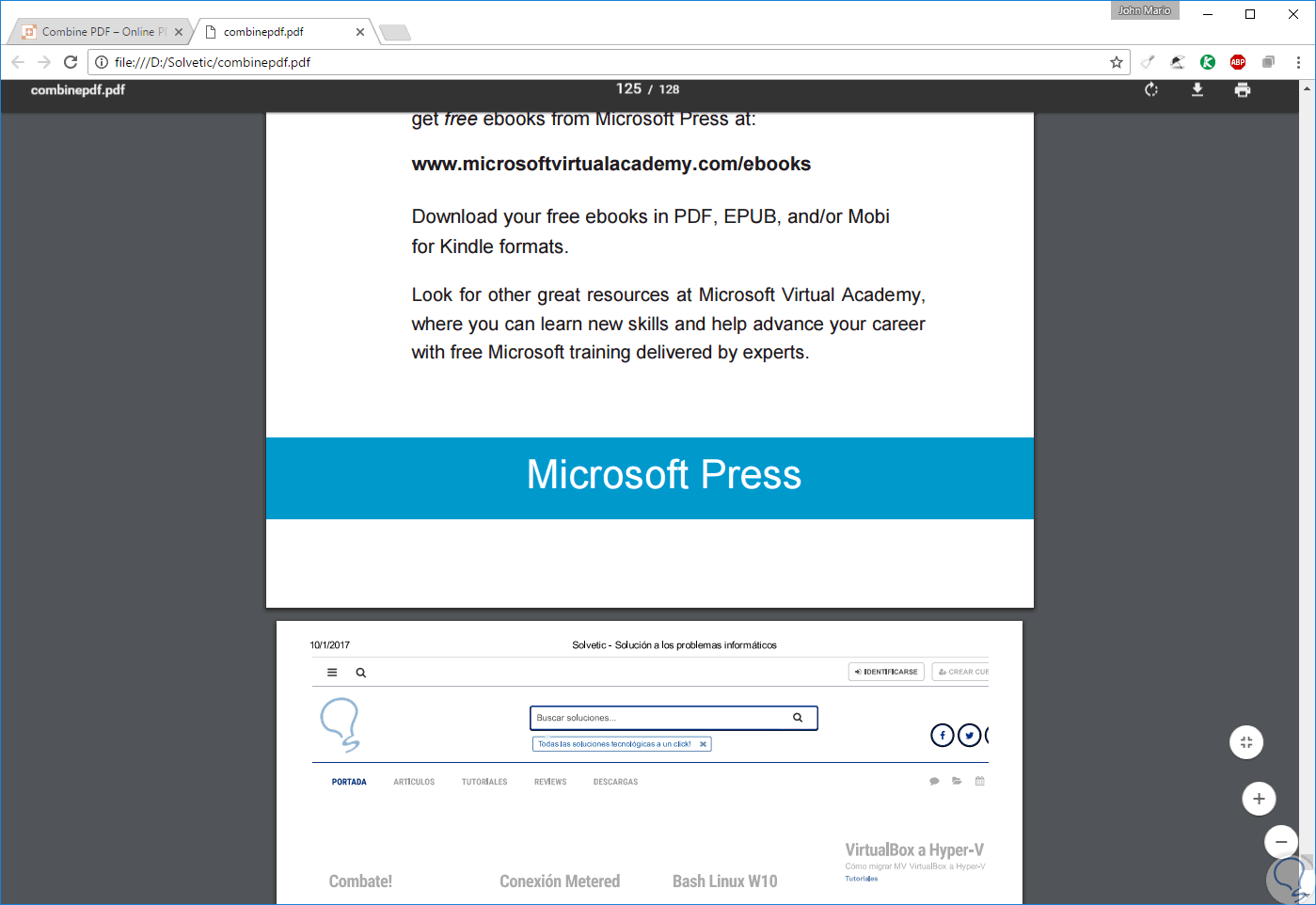View site information for the file URL
Viewport: 1316px width, 905px height.
coord(102,62)
